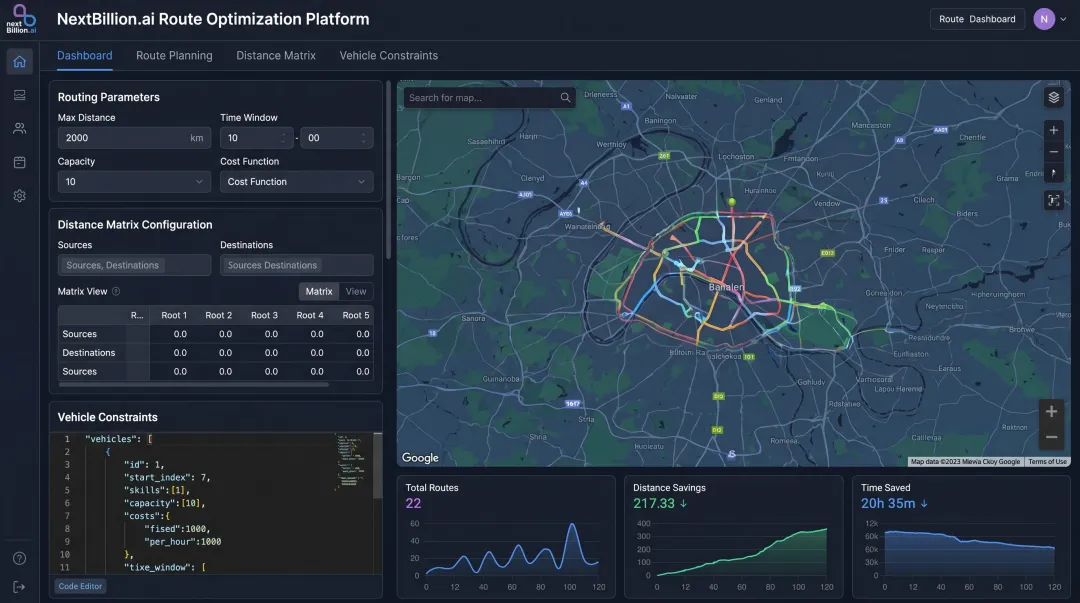Click the left panel vertical scrollbar
The height and width of the screenshot is (603, 1080).
click(x=388, y=170)
